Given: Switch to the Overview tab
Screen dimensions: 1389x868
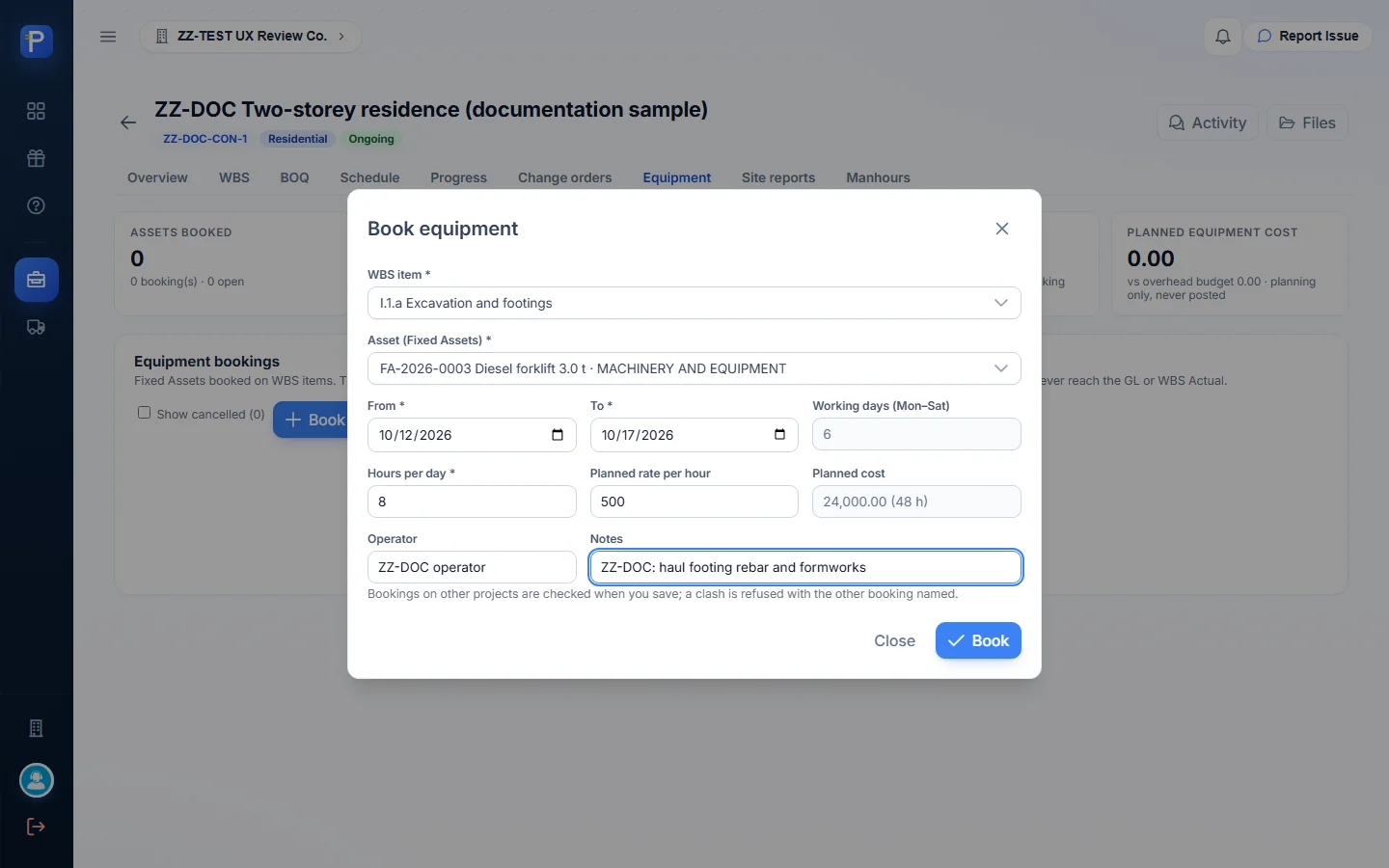Looking at the screenshot, I should [157, 177].
